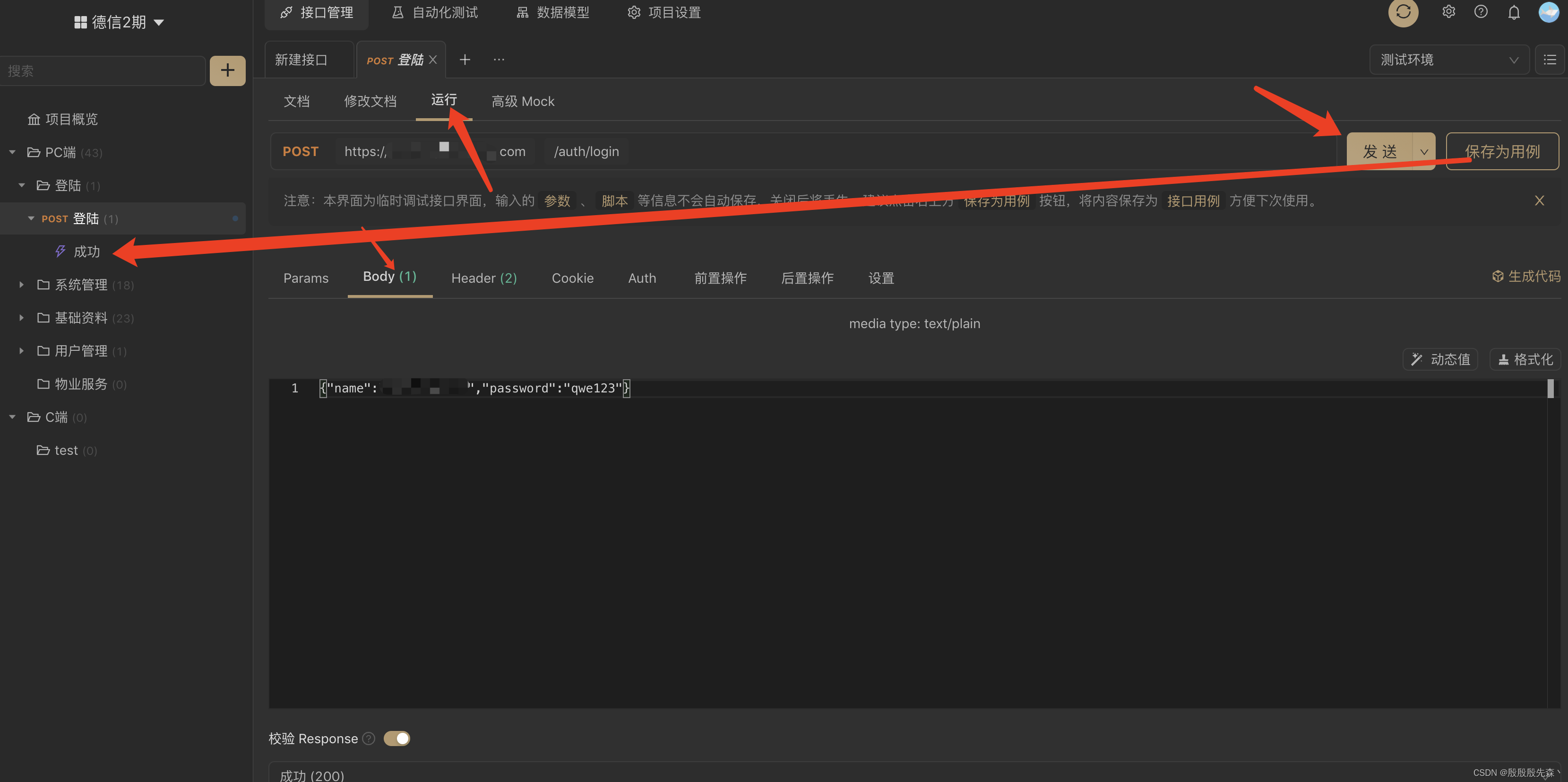Click the sync refresh icon
The width and height of the screenshot is (1568, 782).
(x=1403, y=12)
